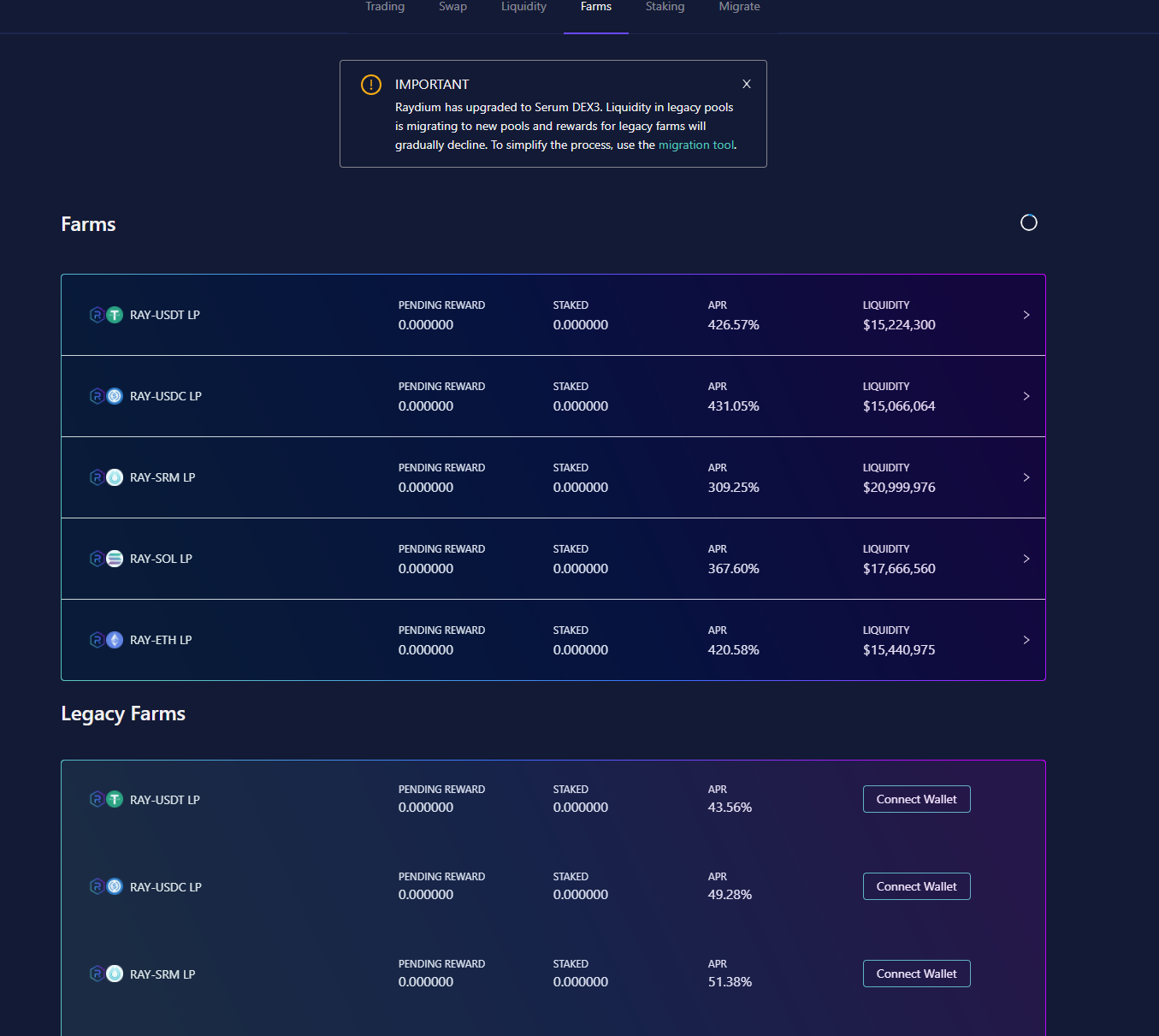Click the RAY-SRM LP token pair icon in Farms
1159x1036 pixels.
(106, 477)
